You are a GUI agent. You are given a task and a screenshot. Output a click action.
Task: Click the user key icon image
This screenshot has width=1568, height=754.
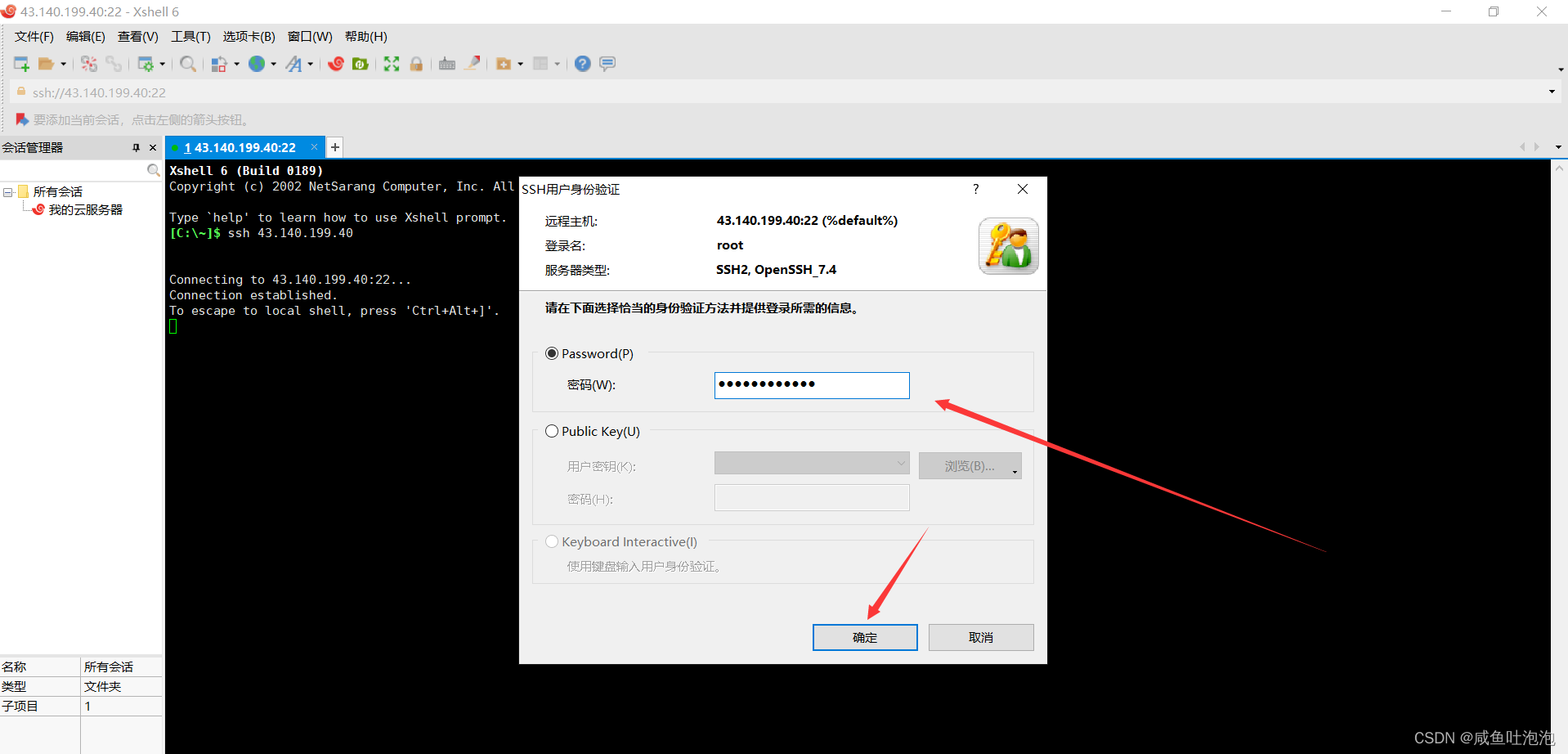(x=1009, y=246)
